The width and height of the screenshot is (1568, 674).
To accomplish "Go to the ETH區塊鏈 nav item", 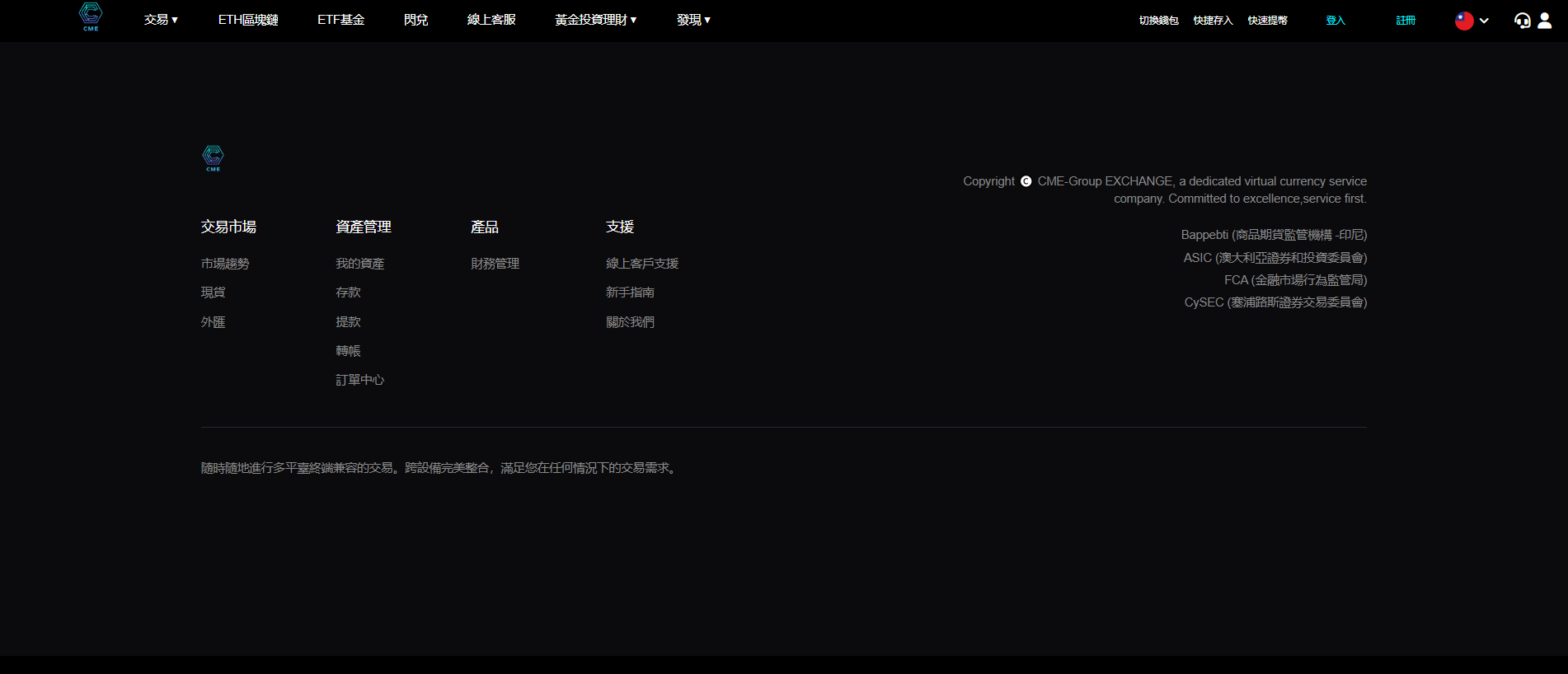I will pos(248,20).
